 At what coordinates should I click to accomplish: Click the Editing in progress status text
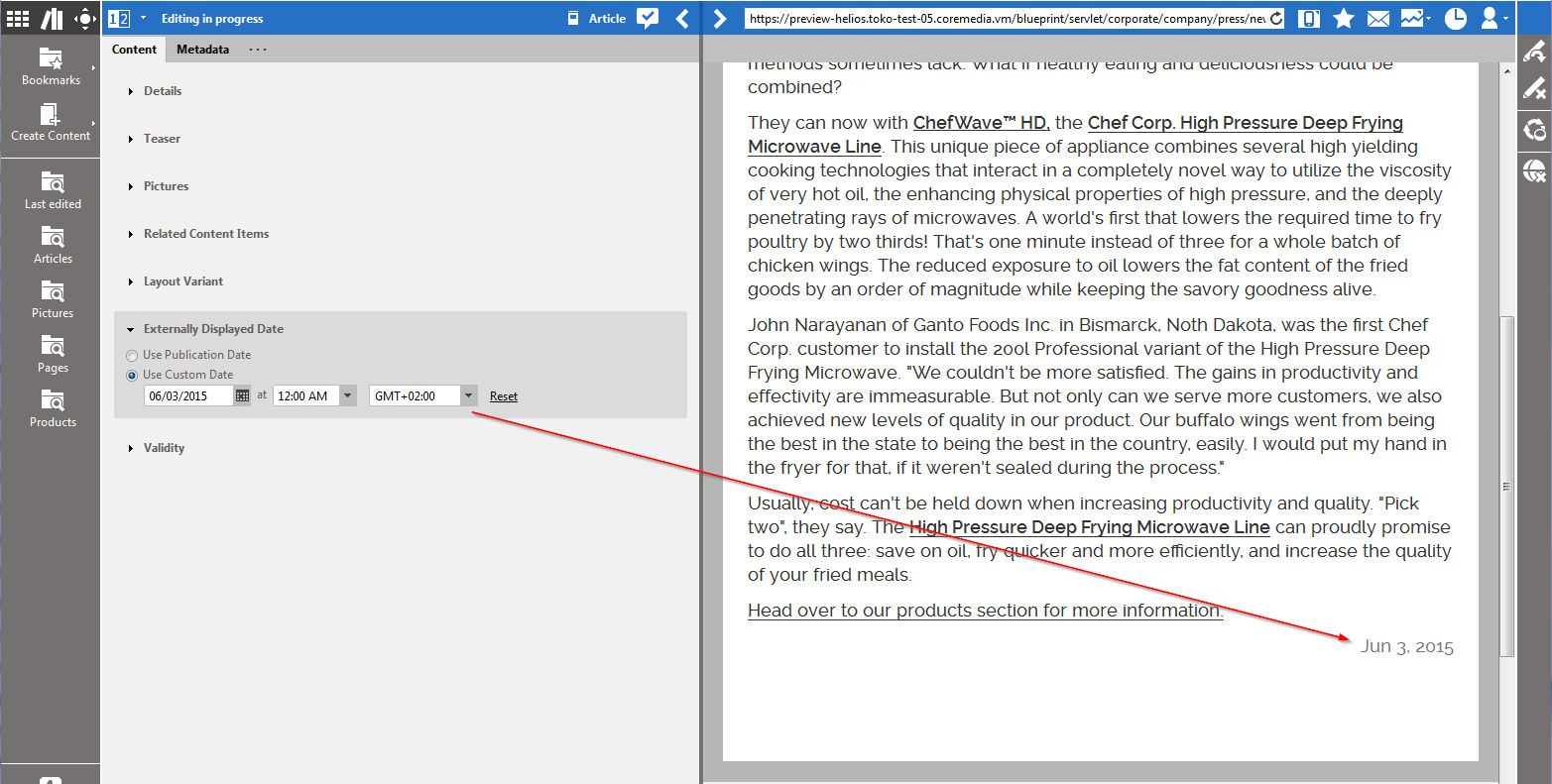pos(212,19)
